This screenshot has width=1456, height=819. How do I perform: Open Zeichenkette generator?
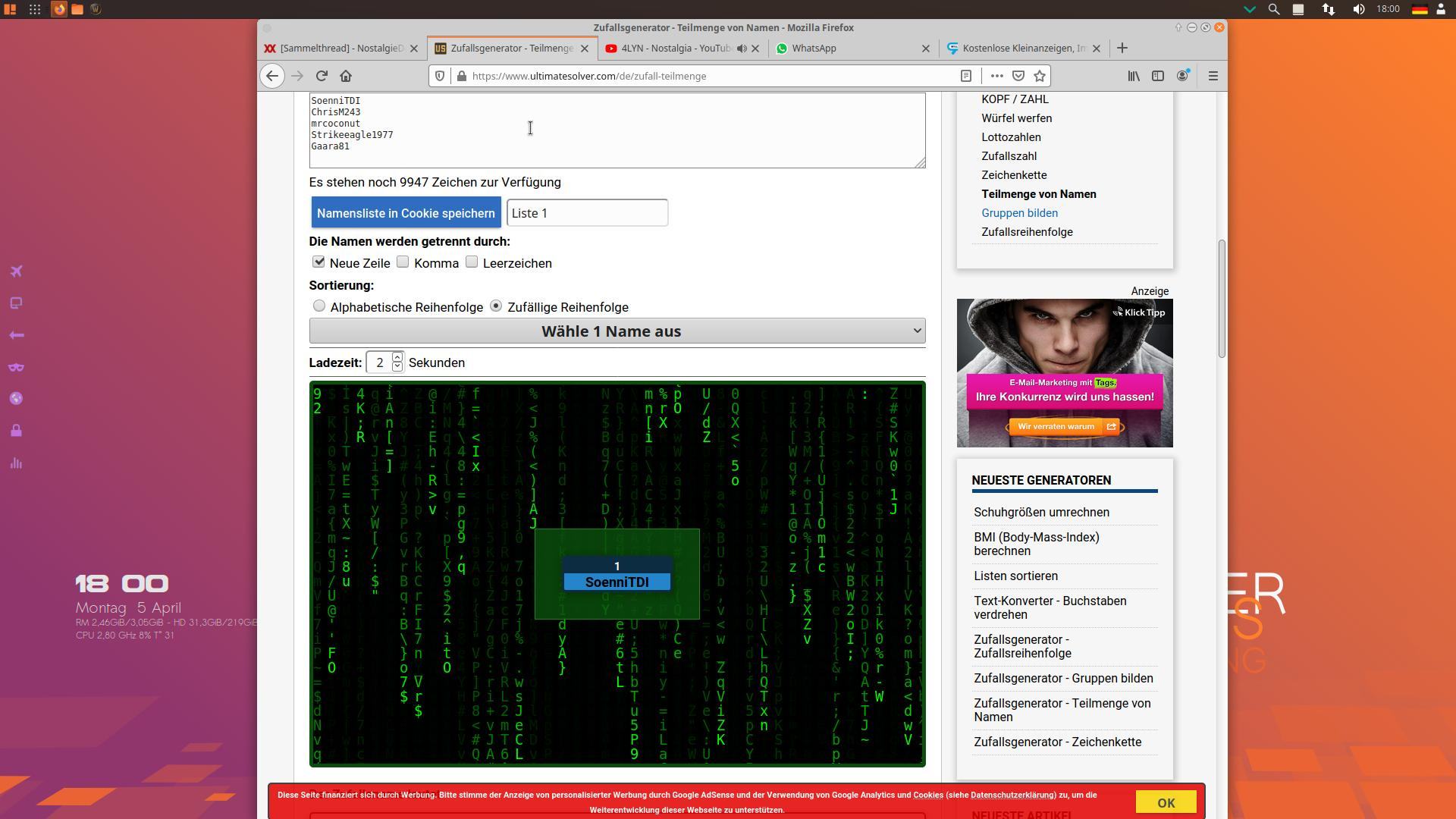[x=1014, y=175]
